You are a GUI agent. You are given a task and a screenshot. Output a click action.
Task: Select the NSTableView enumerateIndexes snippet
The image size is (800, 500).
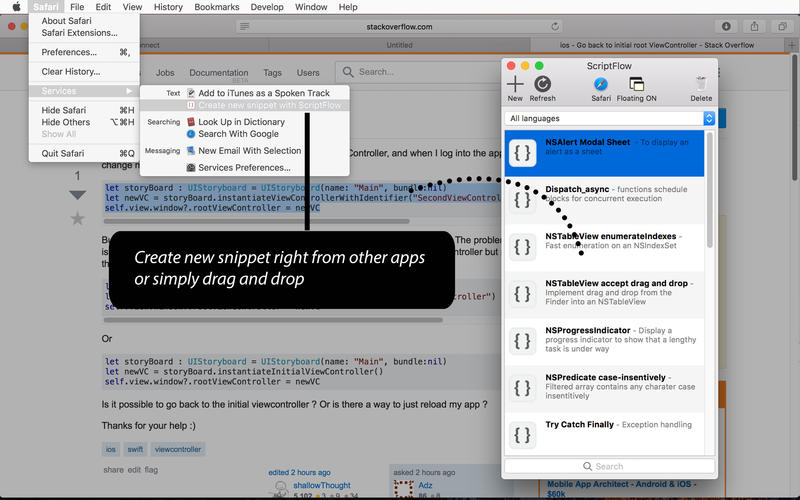click(604, 247)
